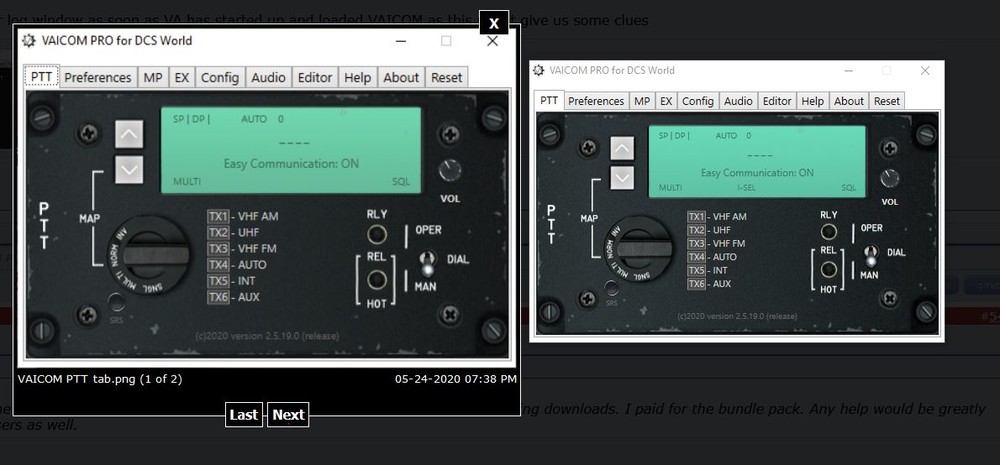Adjust VOL knob in right window panel
Screen dimensions: 1000x465
pyautogui.click(x=889, y=178)
